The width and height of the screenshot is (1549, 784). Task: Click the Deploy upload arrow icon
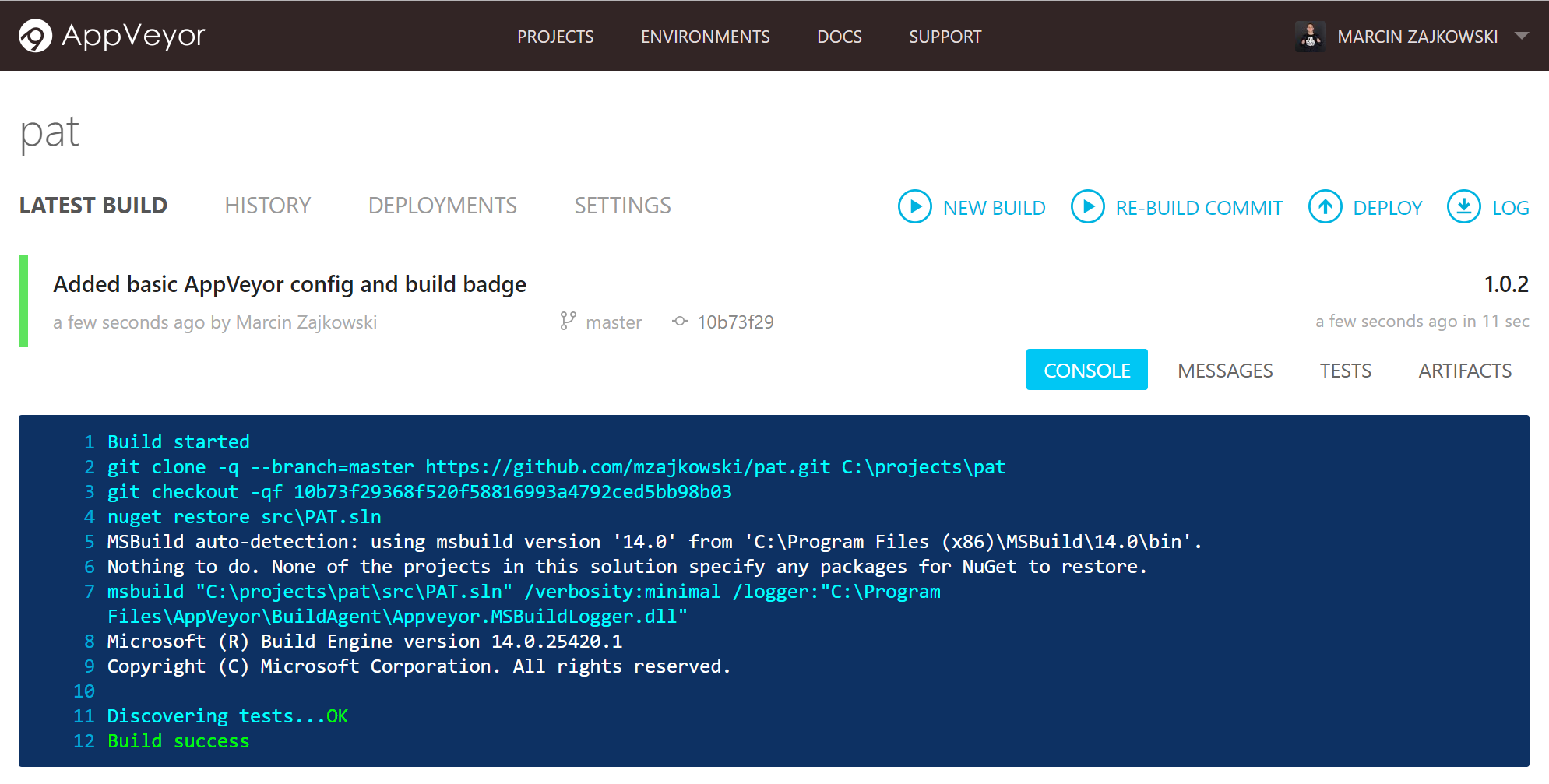(x=1325, y=207)
